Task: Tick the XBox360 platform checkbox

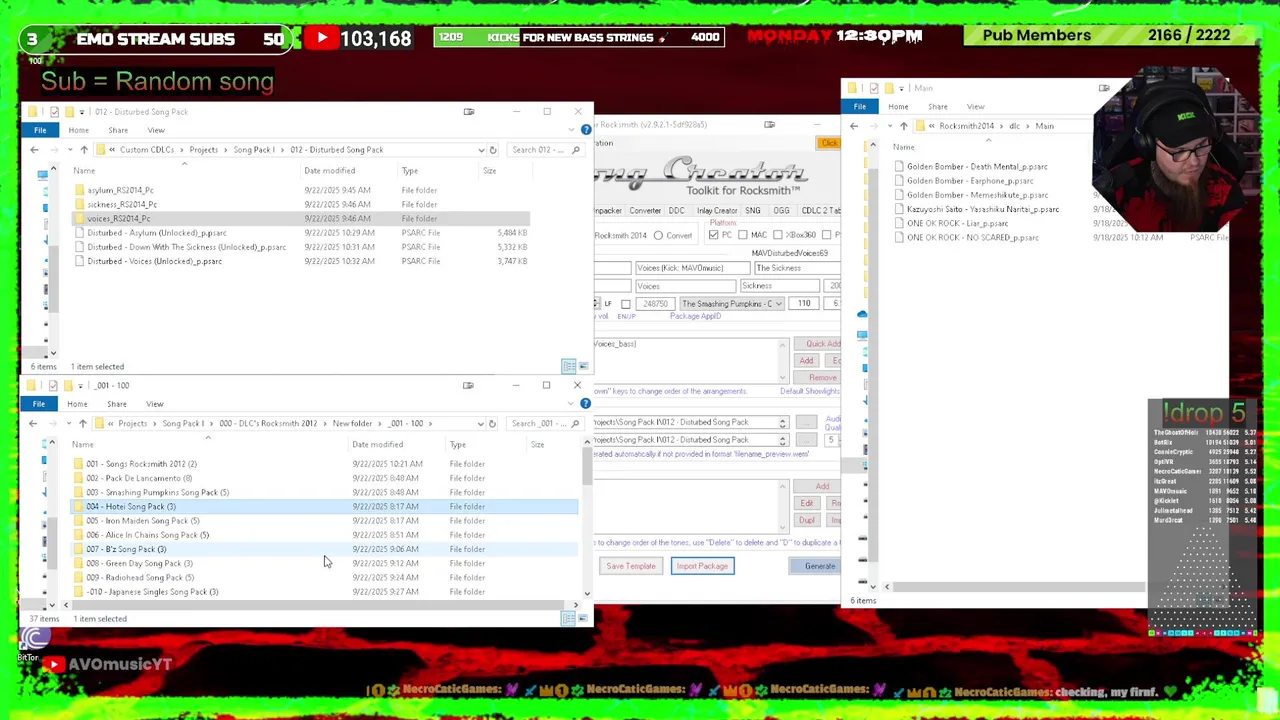Action: pos(777,235)
